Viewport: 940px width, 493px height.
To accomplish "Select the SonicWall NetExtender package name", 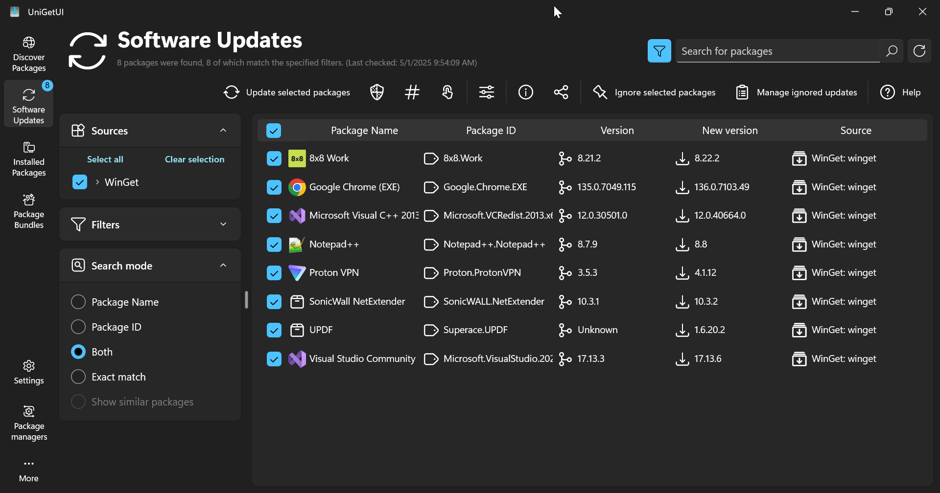I will pos(357,301).
